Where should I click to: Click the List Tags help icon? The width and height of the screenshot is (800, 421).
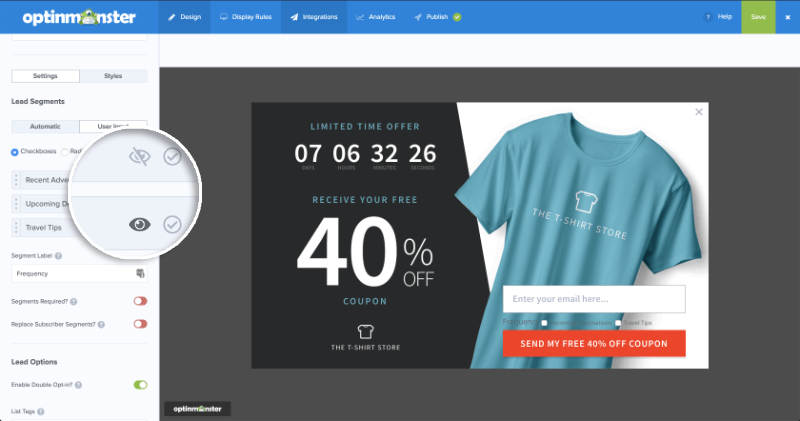click(x=40, y=412)
